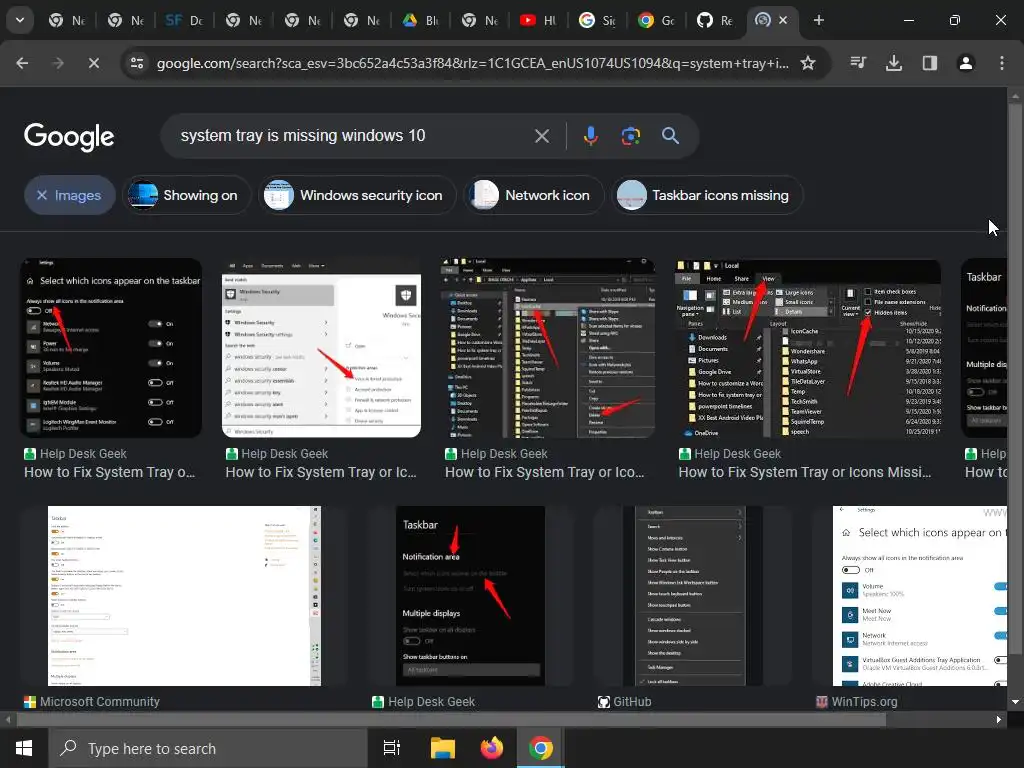Viewport: 1024px width, 768px height.
Task: Open media control icon in toolbar
Action: click(x=858, y=63)
